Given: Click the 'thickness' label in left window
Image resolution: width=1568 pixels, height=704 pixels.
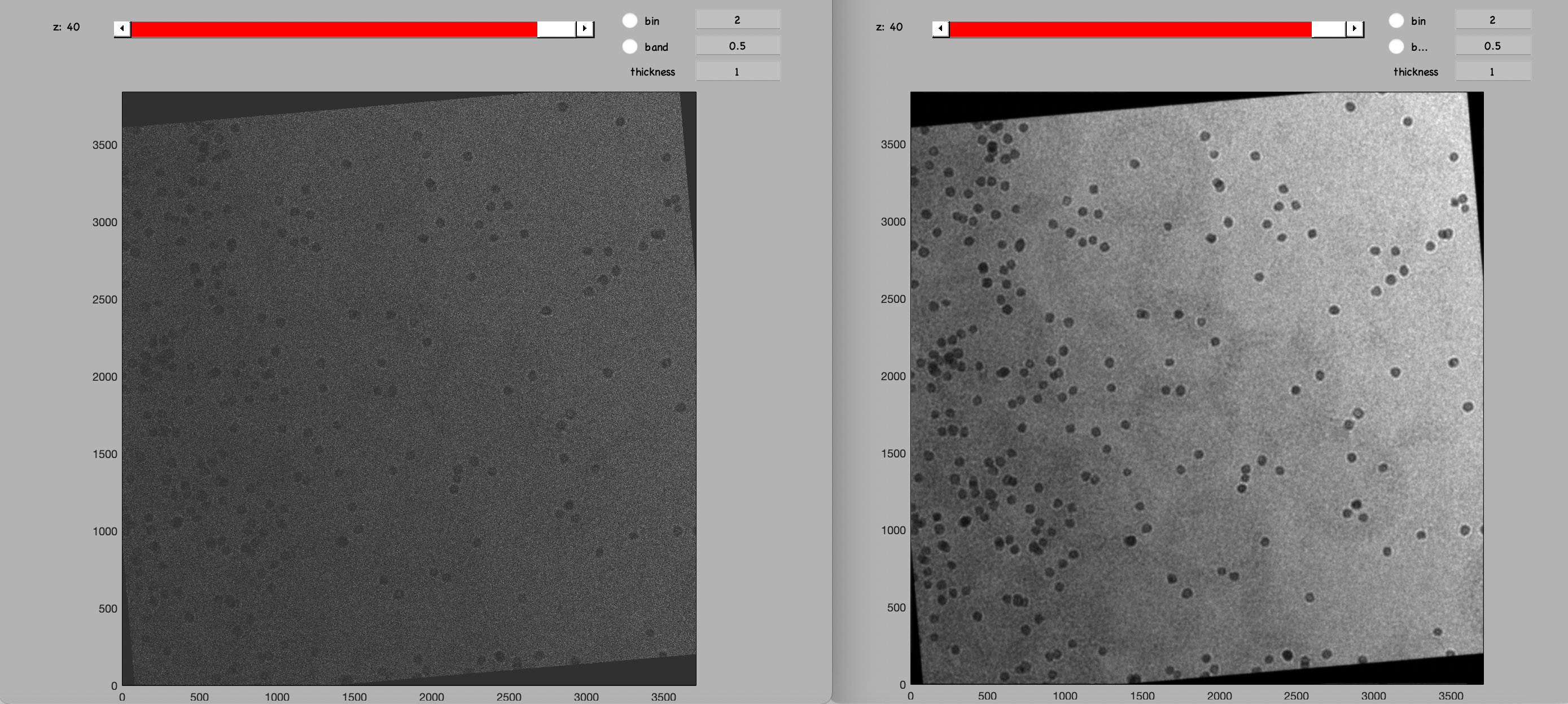Looking at the screenshot, I should (652, 72).
